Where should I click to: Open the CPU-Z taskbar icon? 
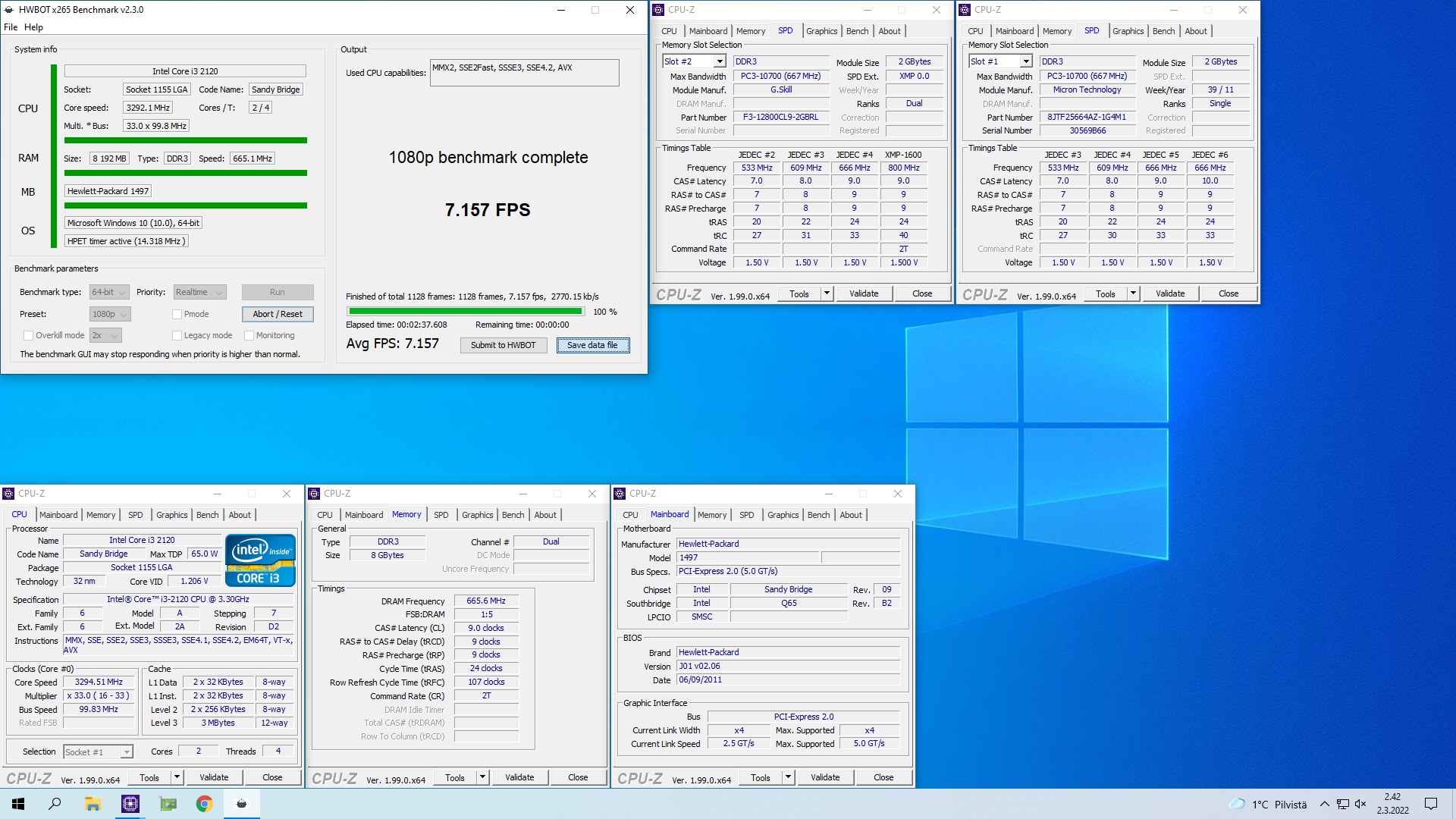click(x=130, y=804)
